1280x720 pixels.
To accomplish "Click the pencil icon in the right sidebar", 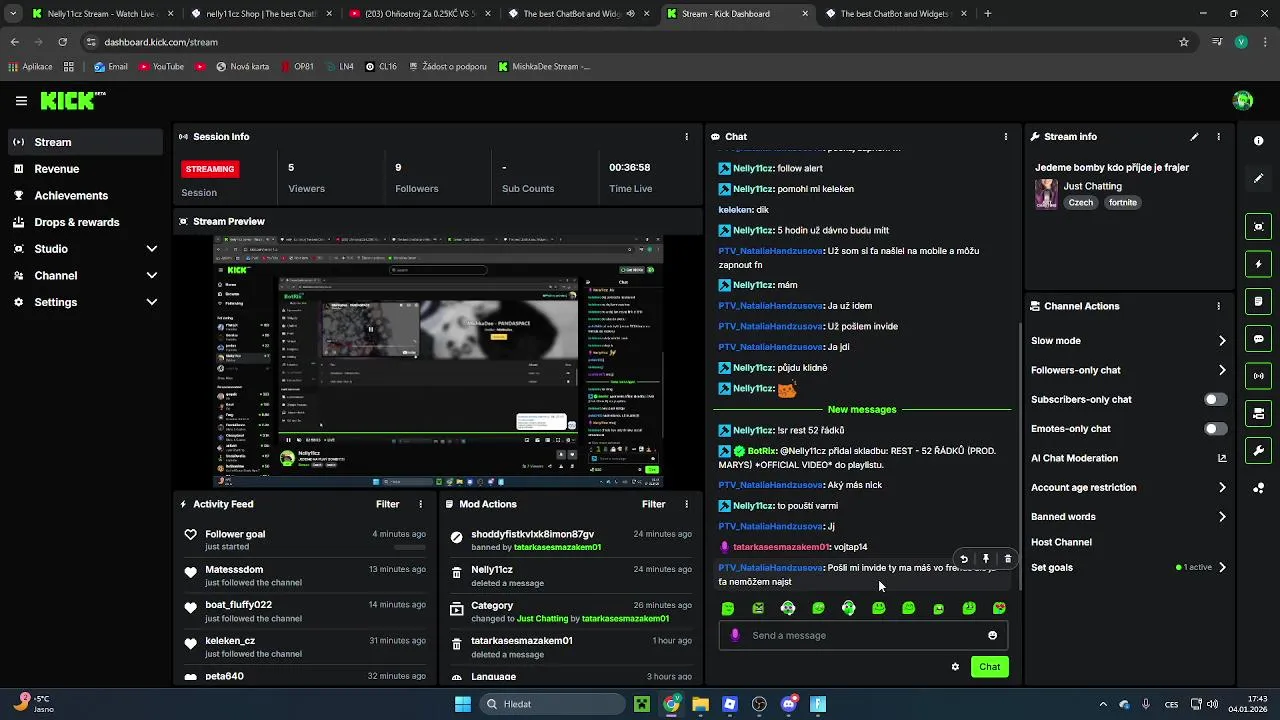I will point(1258,178).
